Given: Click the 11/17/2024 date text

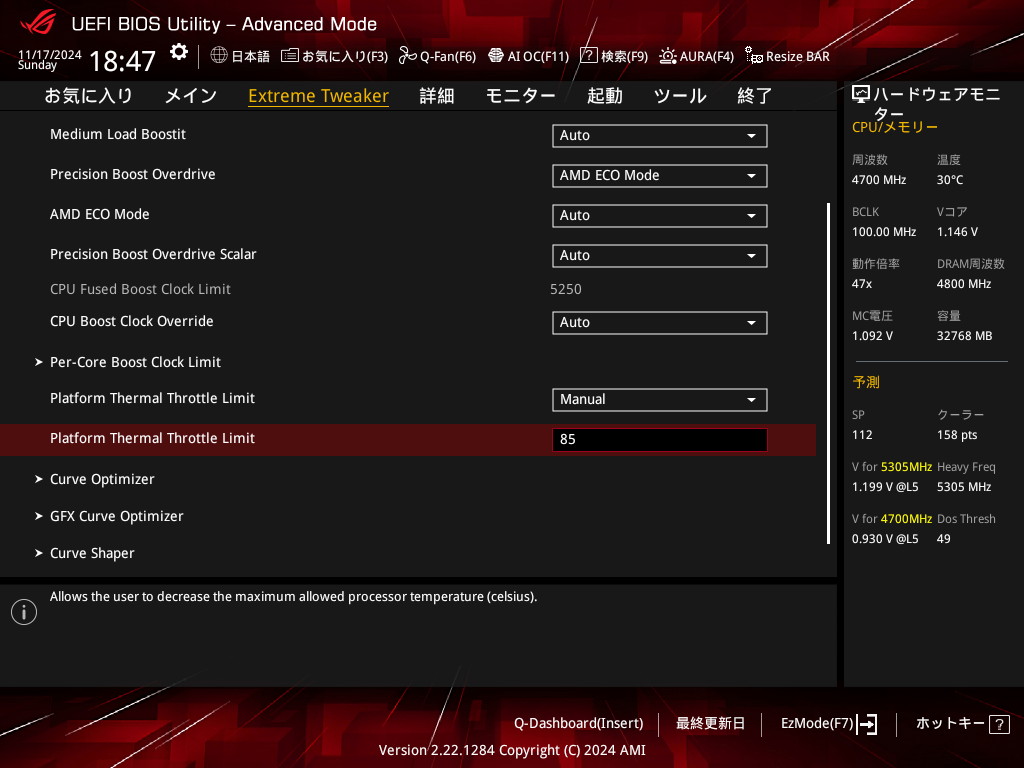Looking at the screenshot, I should tap(50, 54).
